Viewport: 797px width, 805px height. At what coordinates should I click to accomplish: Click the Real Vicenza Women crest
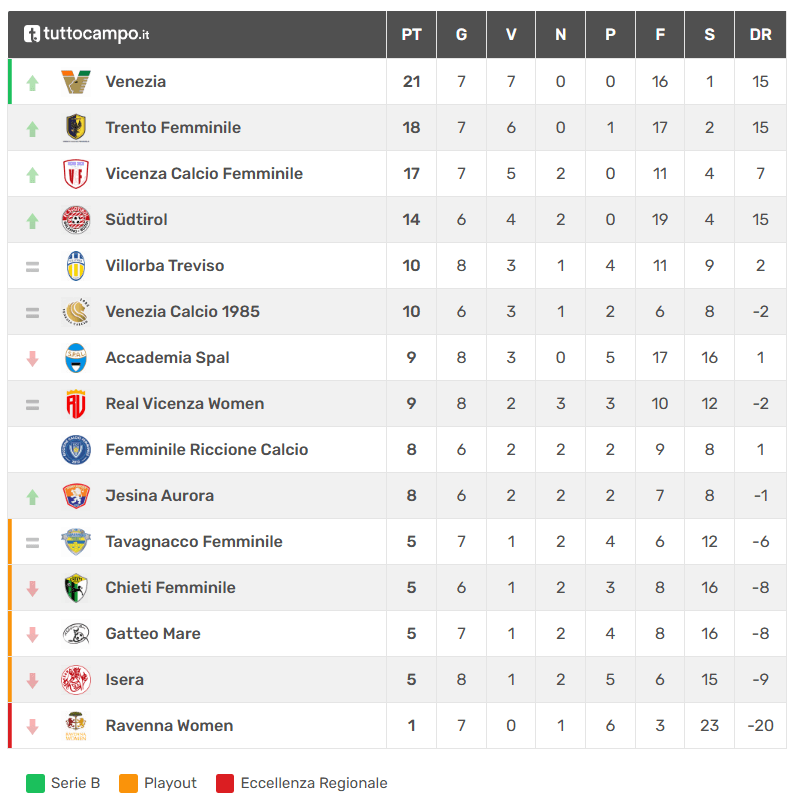[x=75, y=404]
